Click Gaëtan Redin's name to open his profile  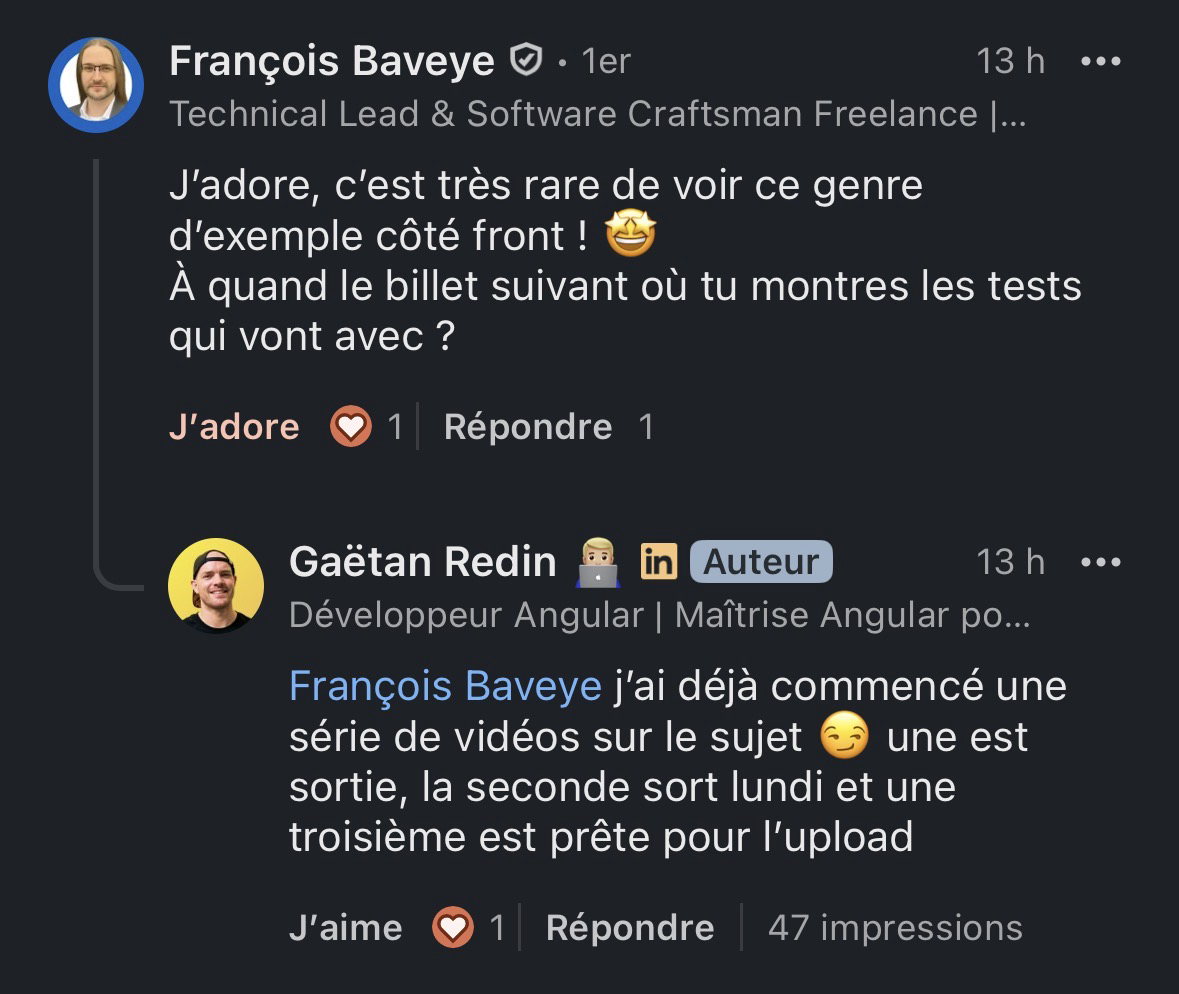tap(421, 560)
